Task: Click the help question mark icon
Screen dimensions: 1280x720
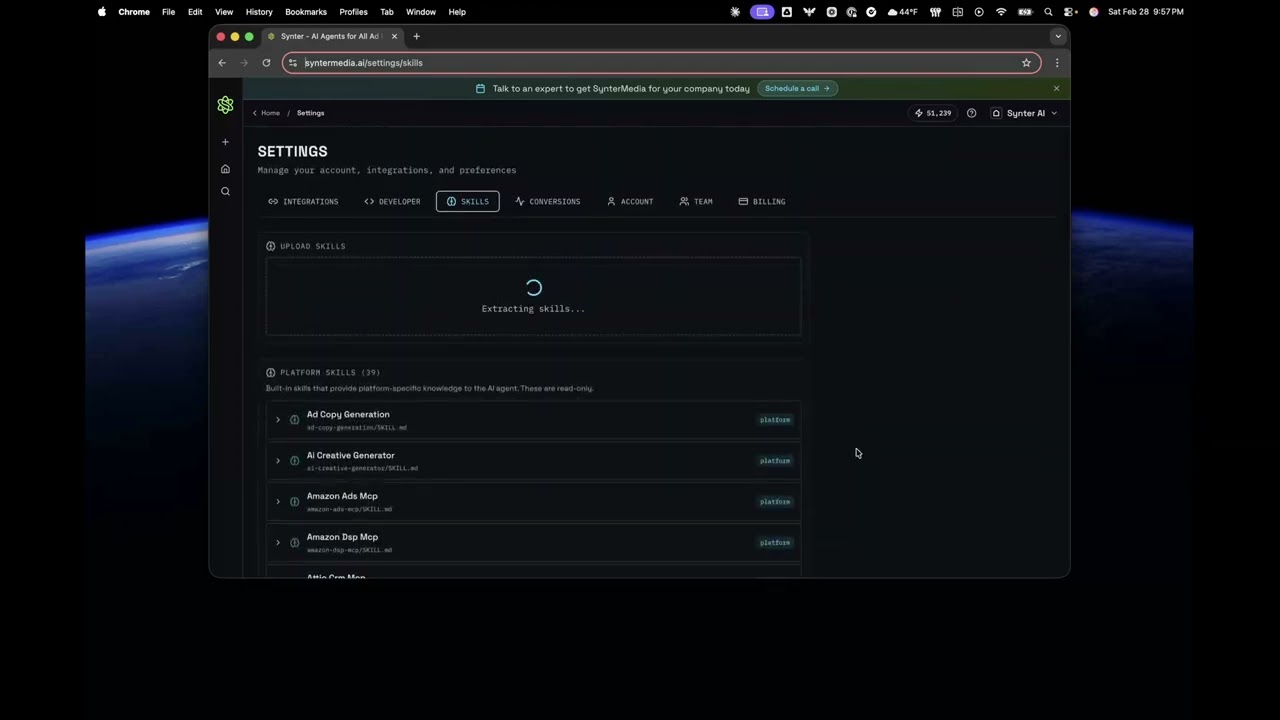Action: [971, 113]
